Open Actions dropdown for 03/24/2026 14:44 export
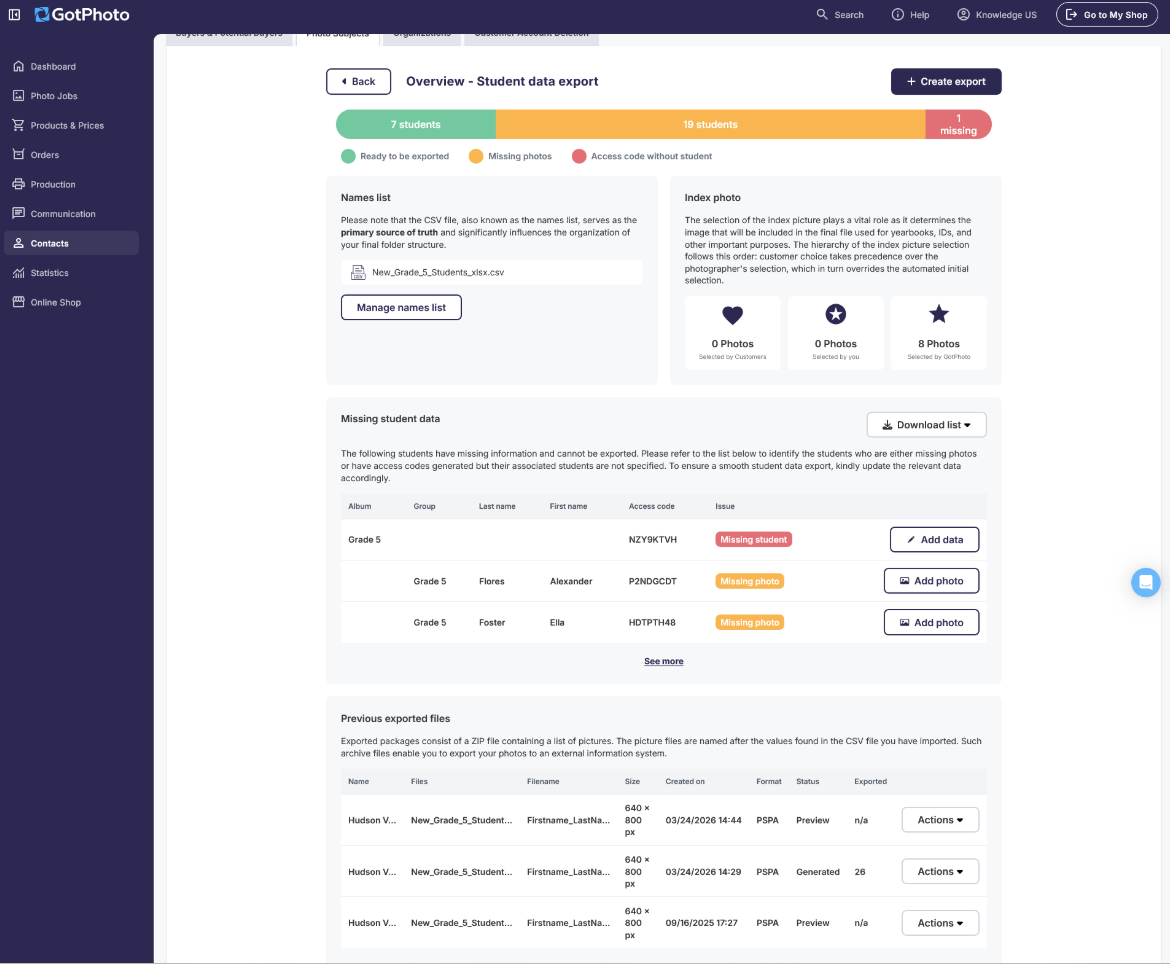 click(x=940, y=820)
